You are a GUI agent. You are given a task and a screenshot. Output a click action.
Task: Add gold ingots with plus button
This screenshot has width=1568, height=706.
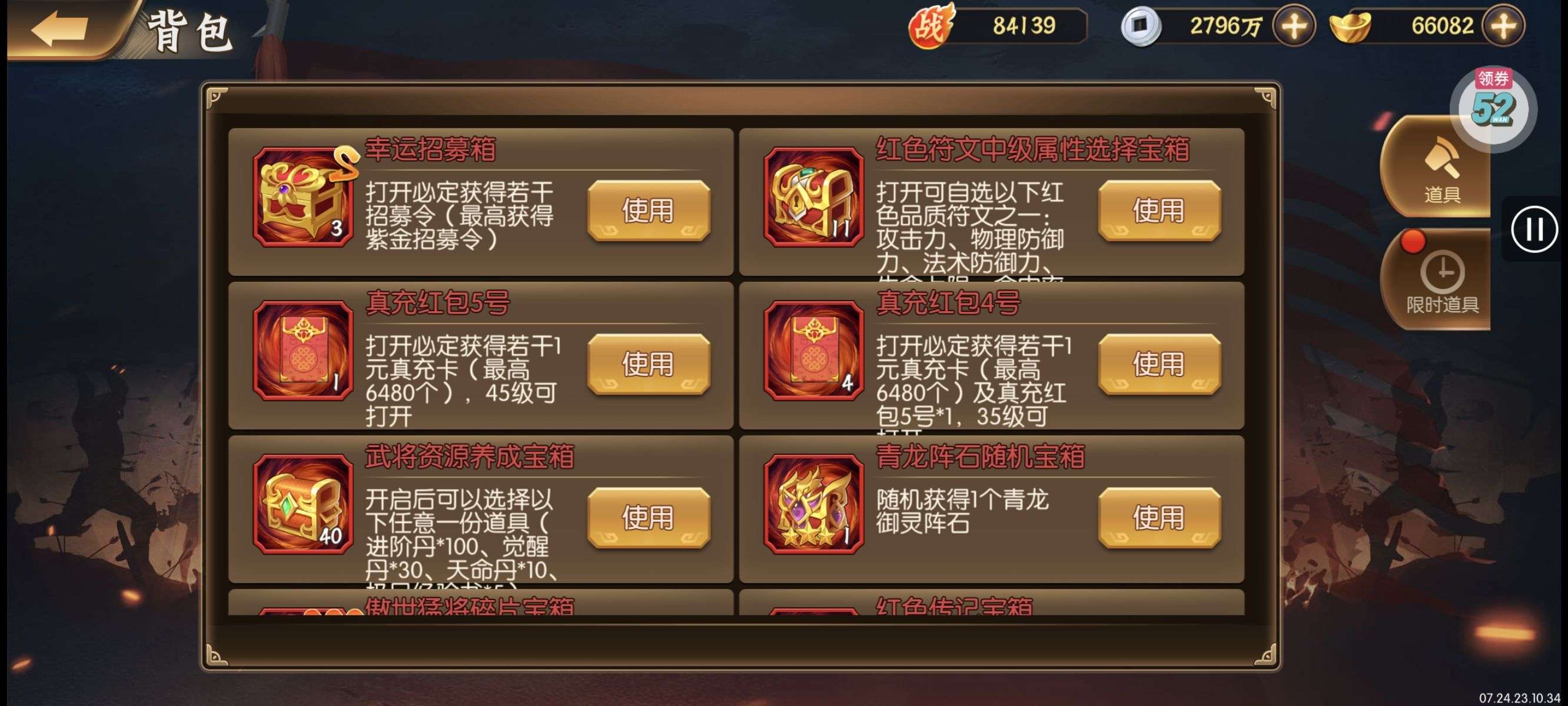pyautogui.click(x=1503, y=26)
